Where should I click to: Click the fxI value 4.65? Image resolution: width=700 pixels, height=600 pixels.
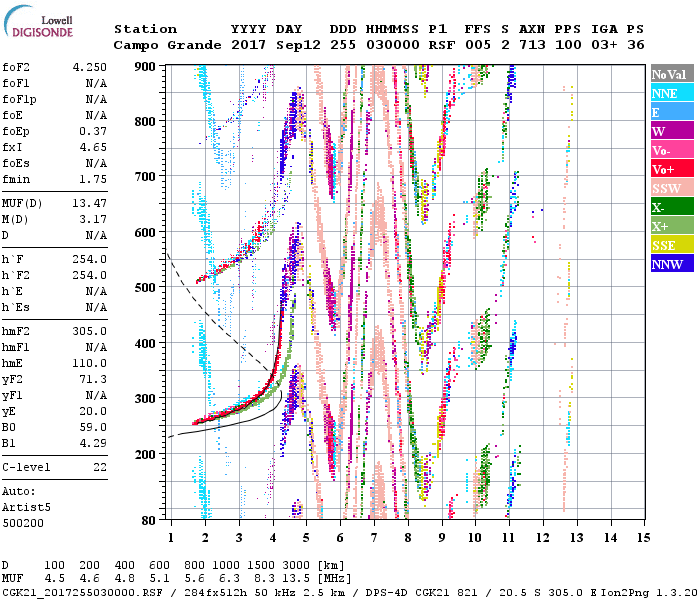(93, 147)
